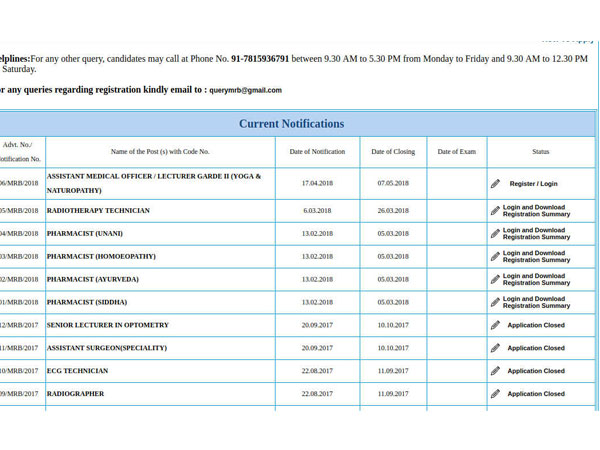Click Application Closed for Radiographer
Image resolution: width=600 pixels, height=450 pixels.
(536, 394)
